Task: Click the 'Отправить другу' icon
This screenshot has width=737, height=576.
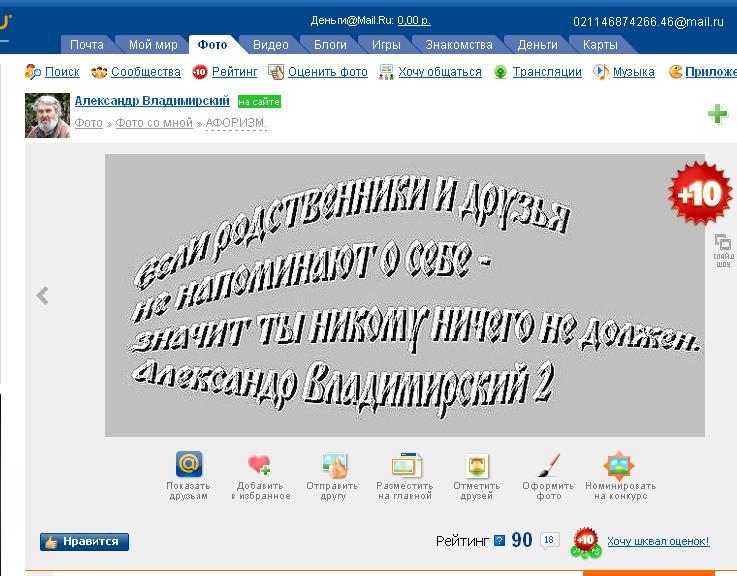Action: click(x=333, y=466)
